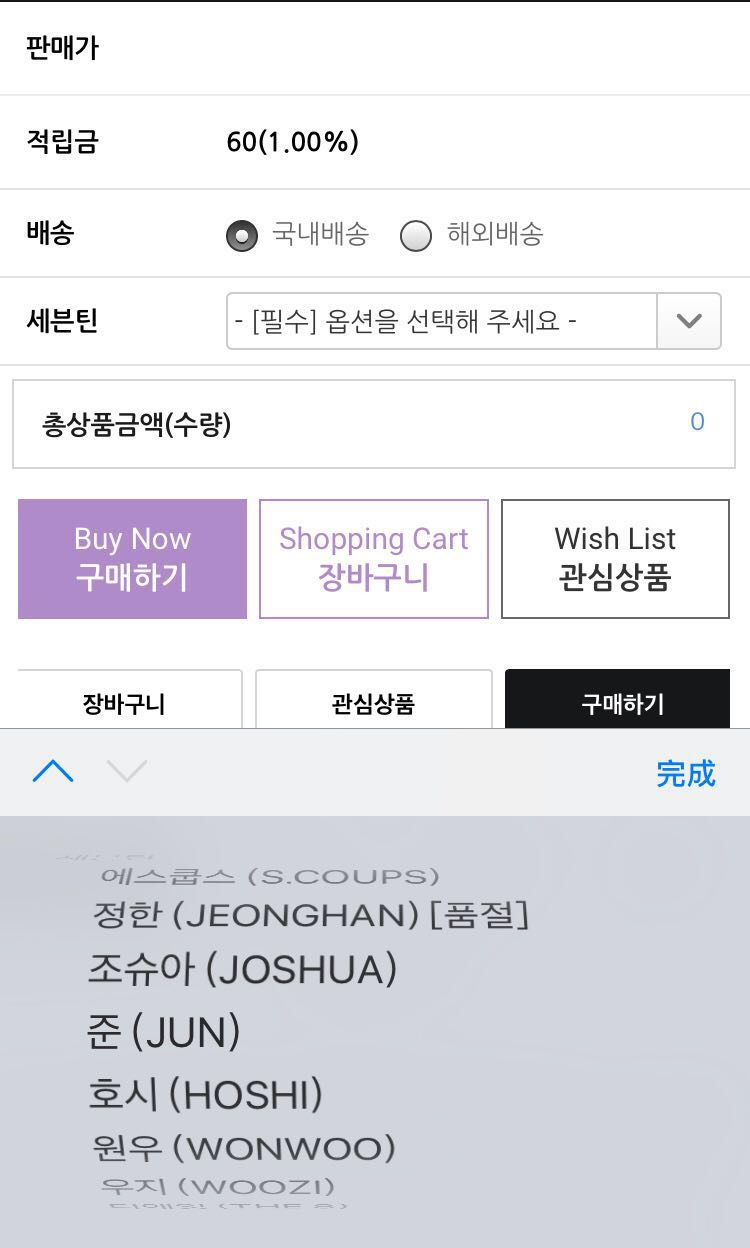Choose 준 (JUN) in the picker
The width and height of the screenshot is (750, 1248).
(164, 1032)
